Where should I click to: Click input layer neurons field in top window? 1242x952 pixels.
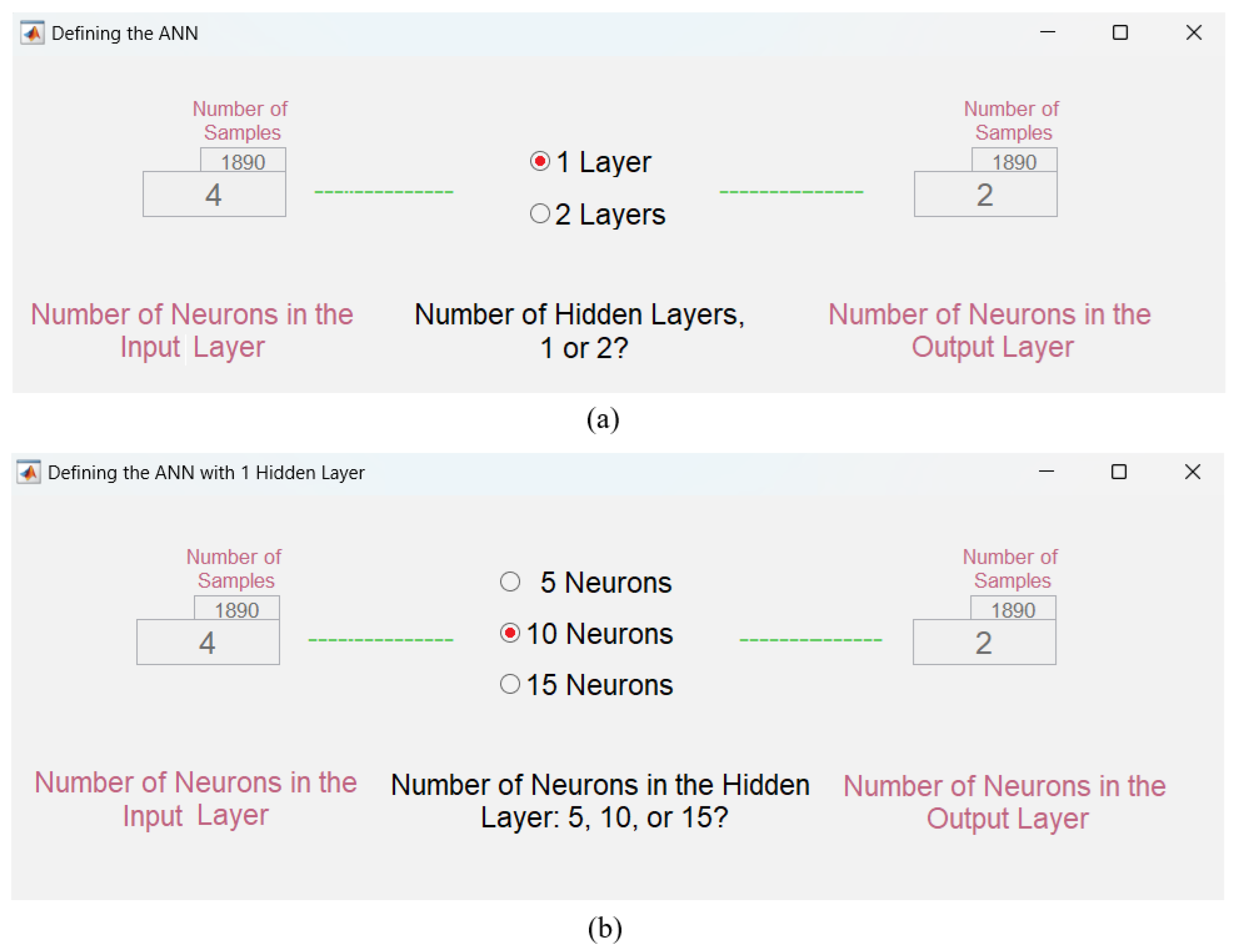214,194
